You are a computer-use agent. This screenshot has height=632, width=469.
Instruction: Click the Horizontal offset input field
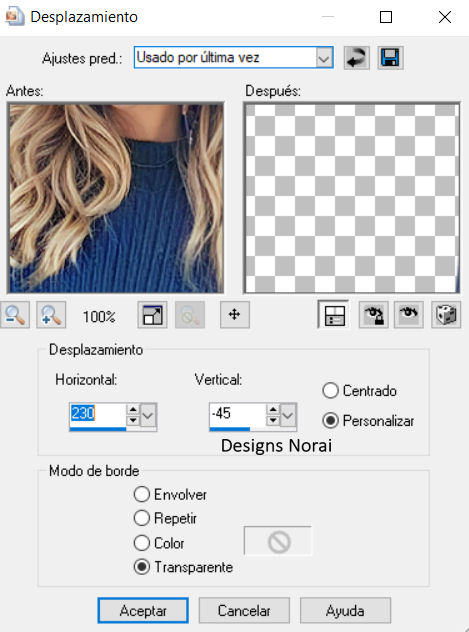tap(98, 415)
